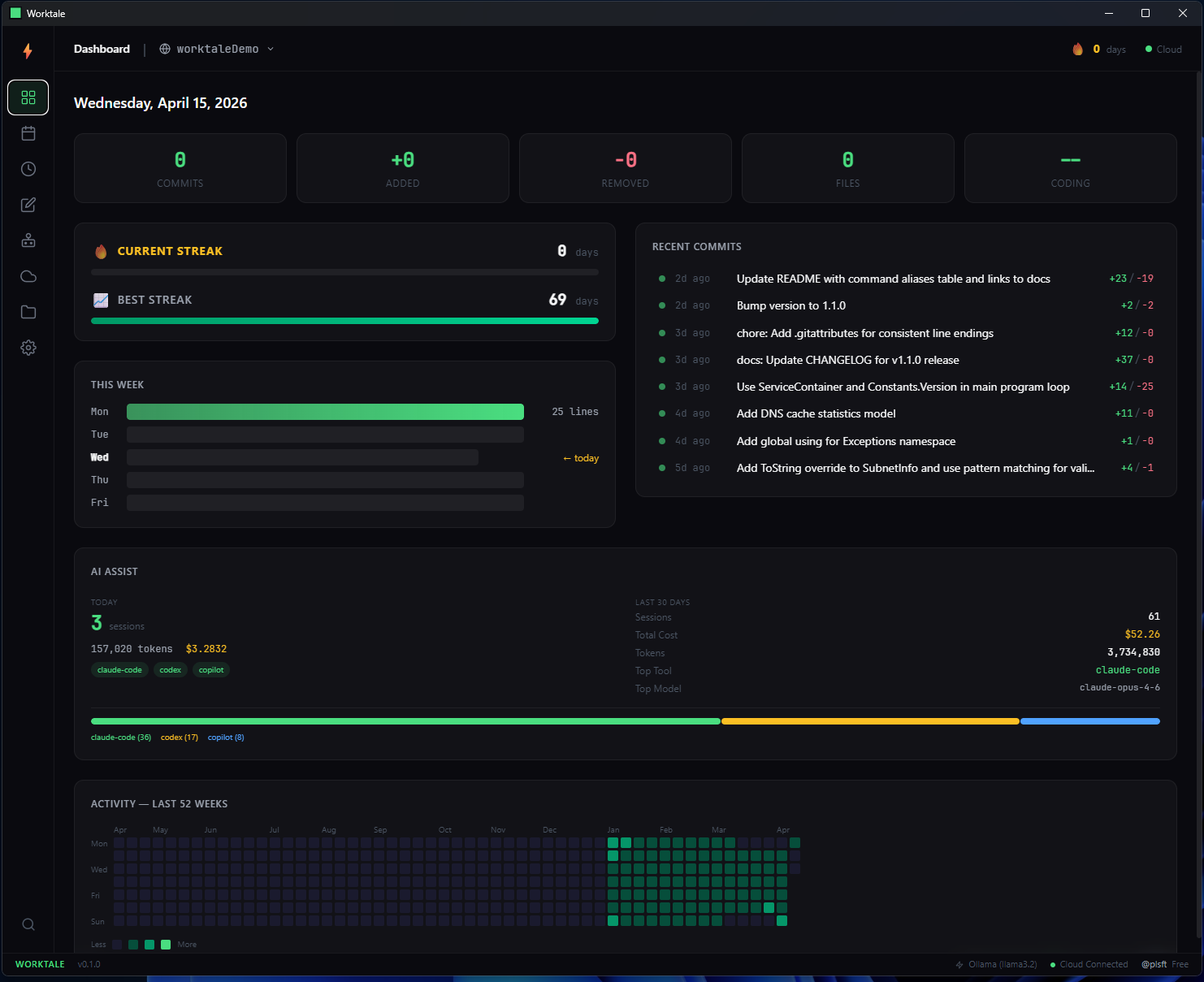Open the AI assistant robot icon
The height and width of the screenshot is (982, 1204).
28,240
